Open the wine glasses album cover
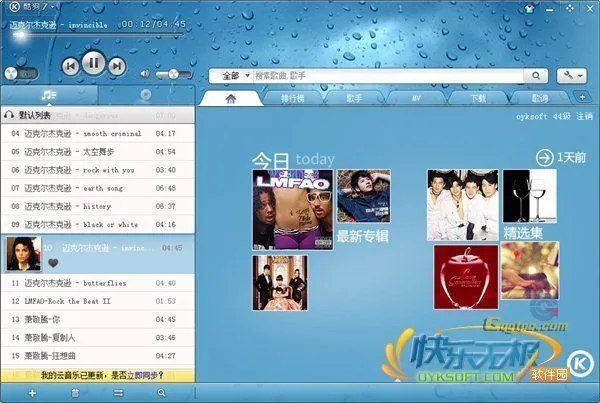The image size is (600, 403). click(x=530, y=196)
